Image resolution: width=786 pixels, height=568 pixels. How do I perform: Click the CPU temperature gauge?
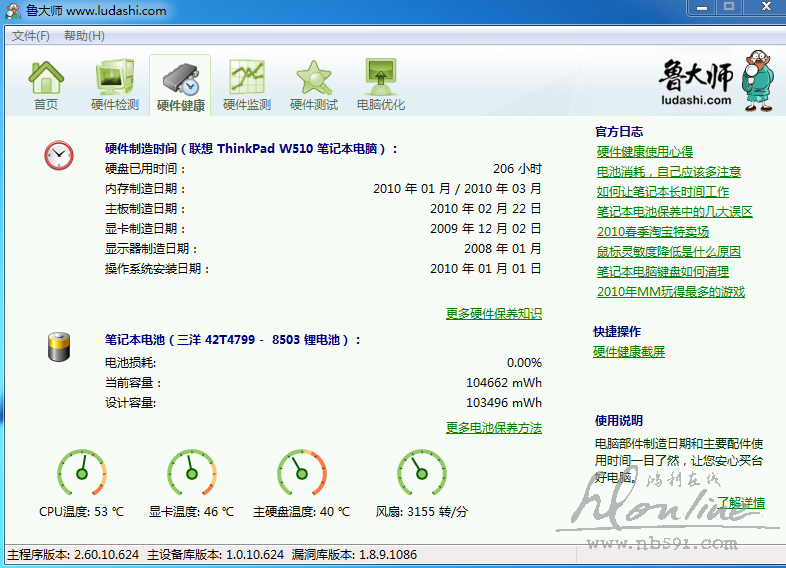(81, 474)
